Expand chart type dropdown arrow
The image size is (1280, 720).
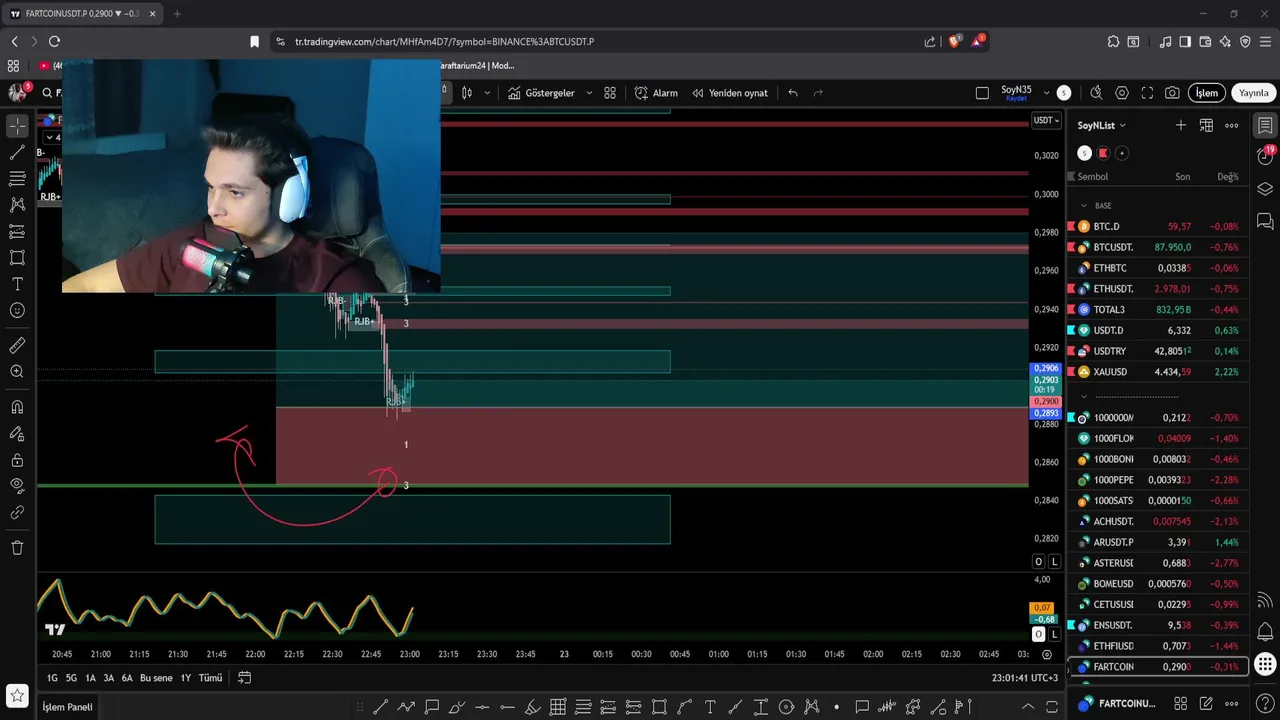coord(487,93)
